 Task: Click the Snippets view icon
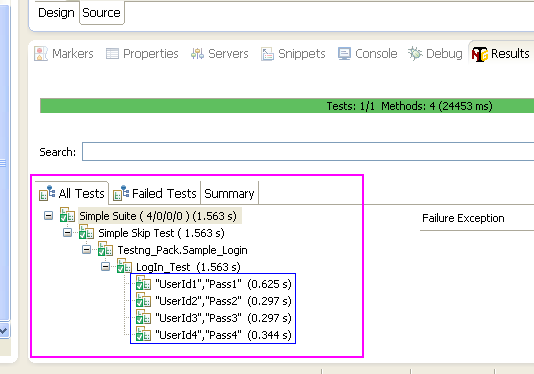tap(267, 54)
